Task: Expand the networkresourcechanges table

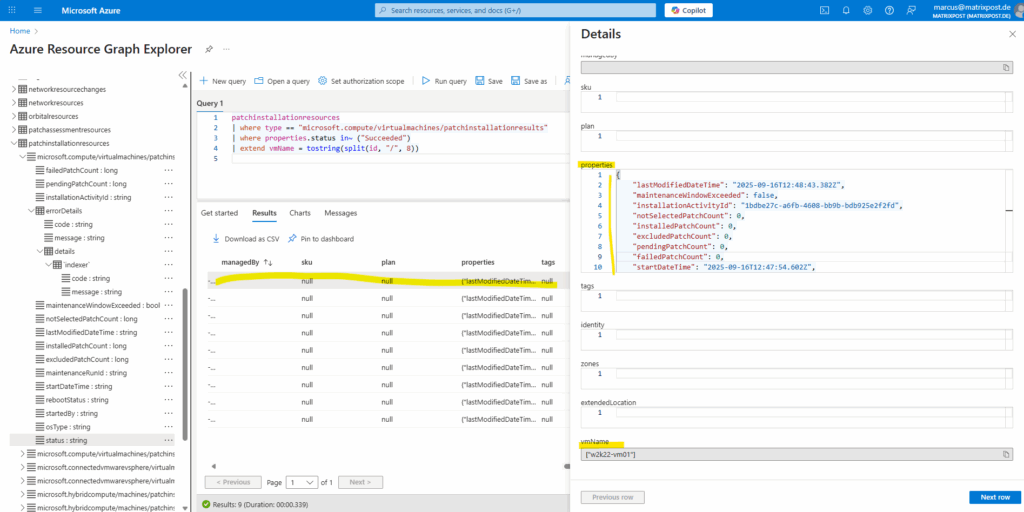Action: tap(14, 89)
